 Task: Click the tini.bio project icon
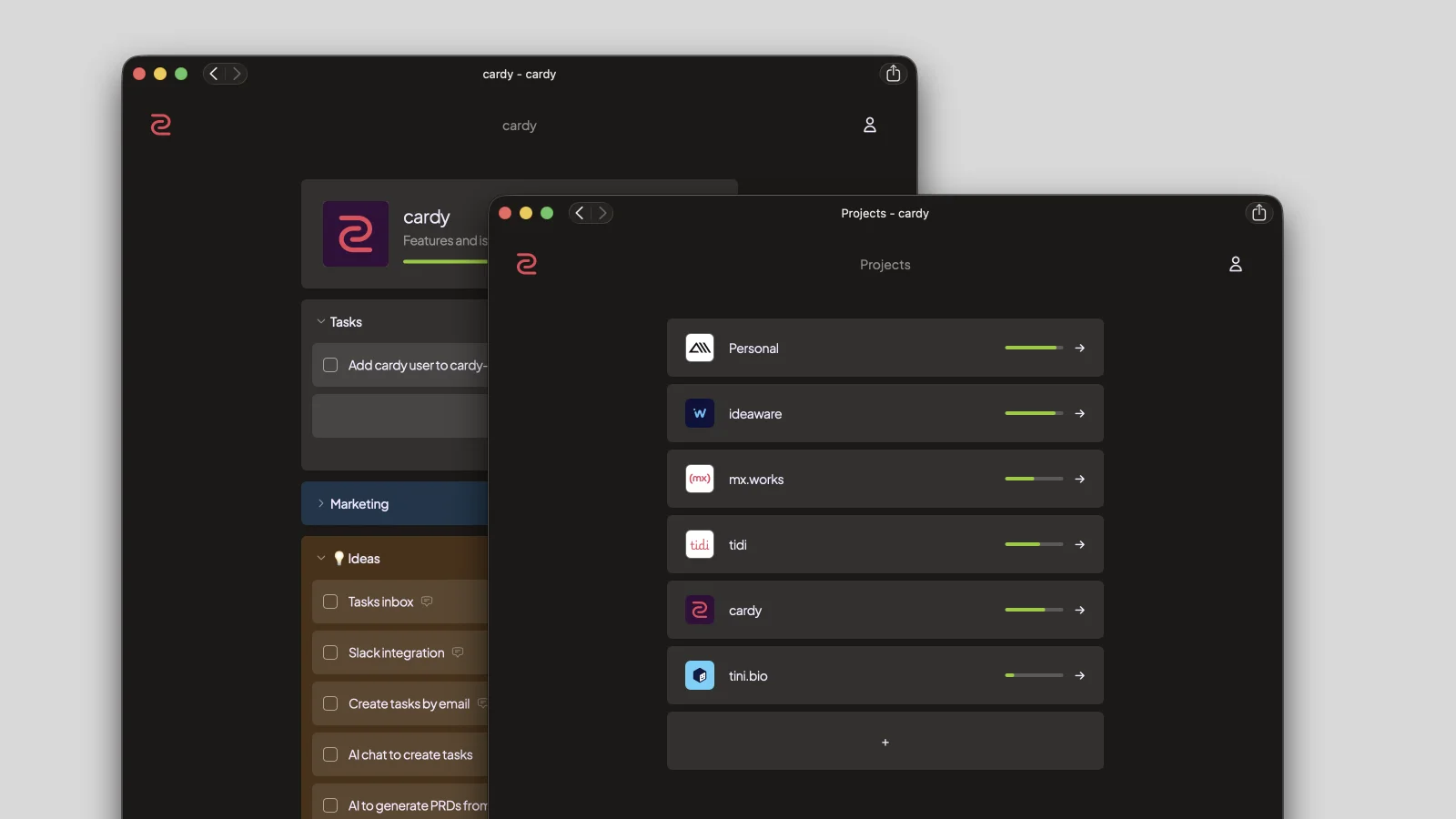tap(700, 675)
